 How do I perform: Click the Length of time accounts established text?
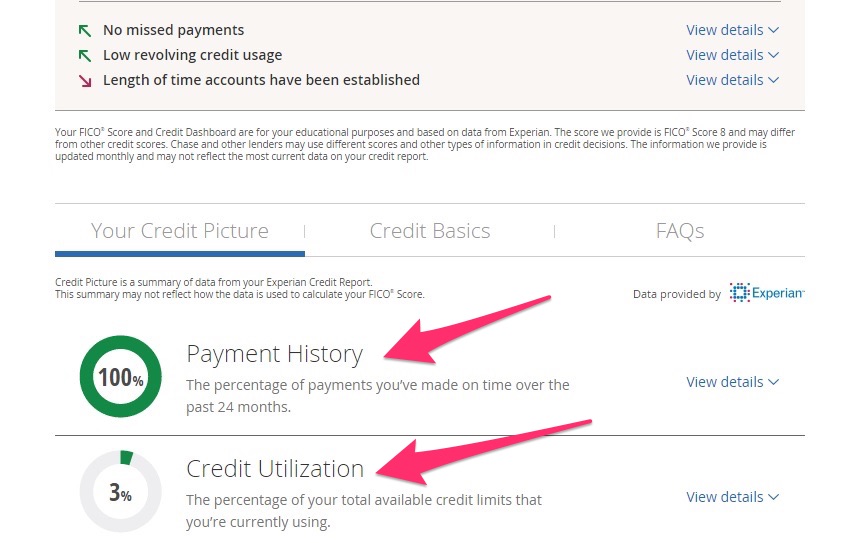point(261,80)
